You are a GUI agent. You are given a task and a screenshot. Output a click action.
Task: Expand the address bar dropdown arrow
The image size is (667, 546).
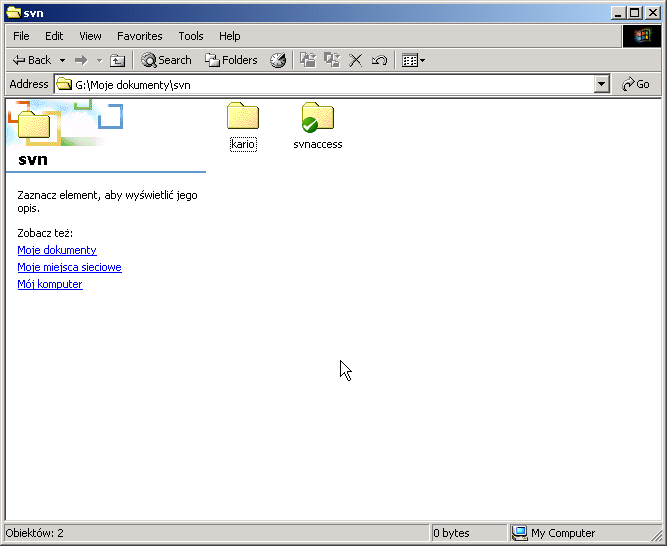pyautogui.click(x=601, y=85)
